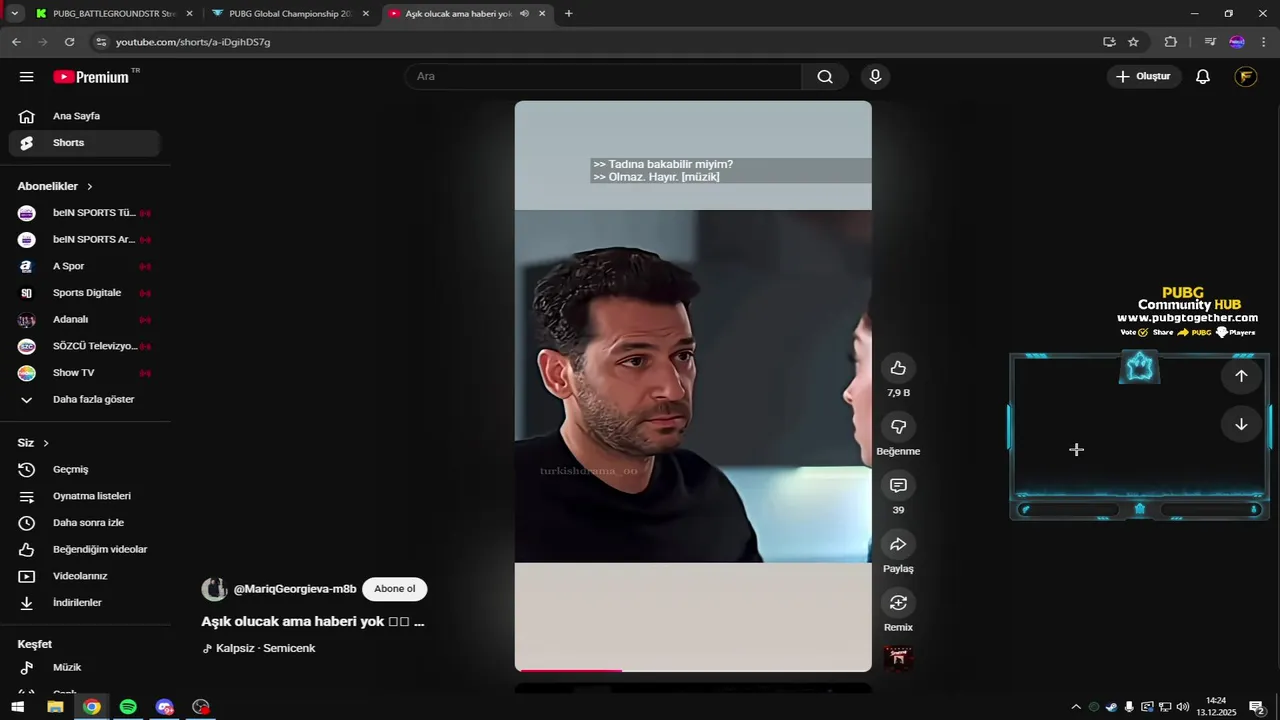Open Oynatma listeleri playlists

point(84,496)
